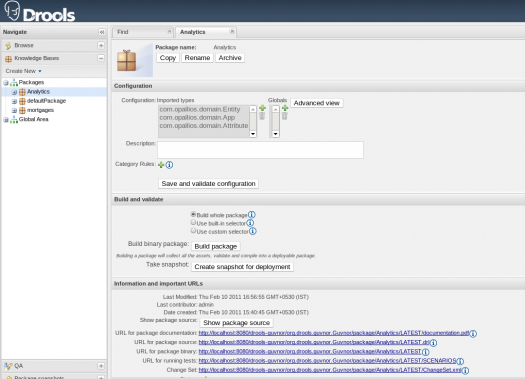The width and height of the screenshot is (525, 379).
Task: Add a global with green plus icon
Action: [285, 108]
